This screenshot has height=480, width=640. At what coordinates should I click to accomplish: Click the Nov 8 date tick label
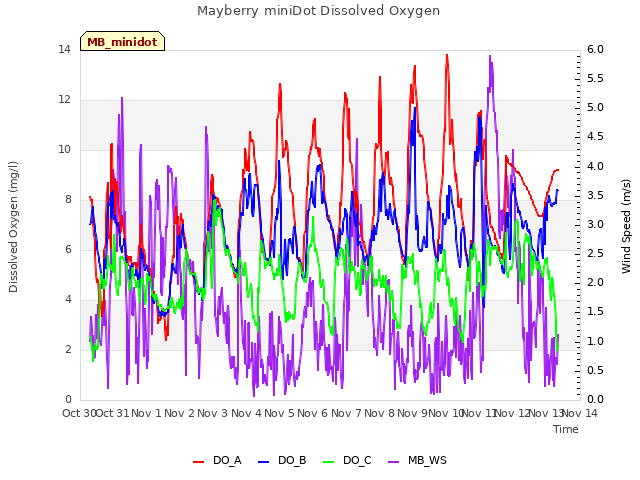coord(379,413)
